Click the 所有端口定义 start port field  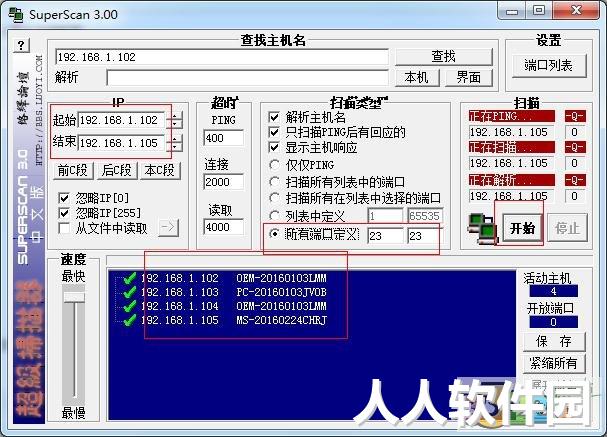coord(385,236)
